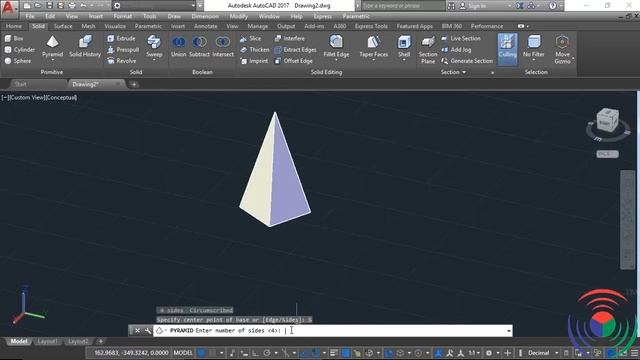The height and width of the screenshot is (360, 640).
Task: Switch to the Mesh ribbon tab
Action: [x=88, y=26]
